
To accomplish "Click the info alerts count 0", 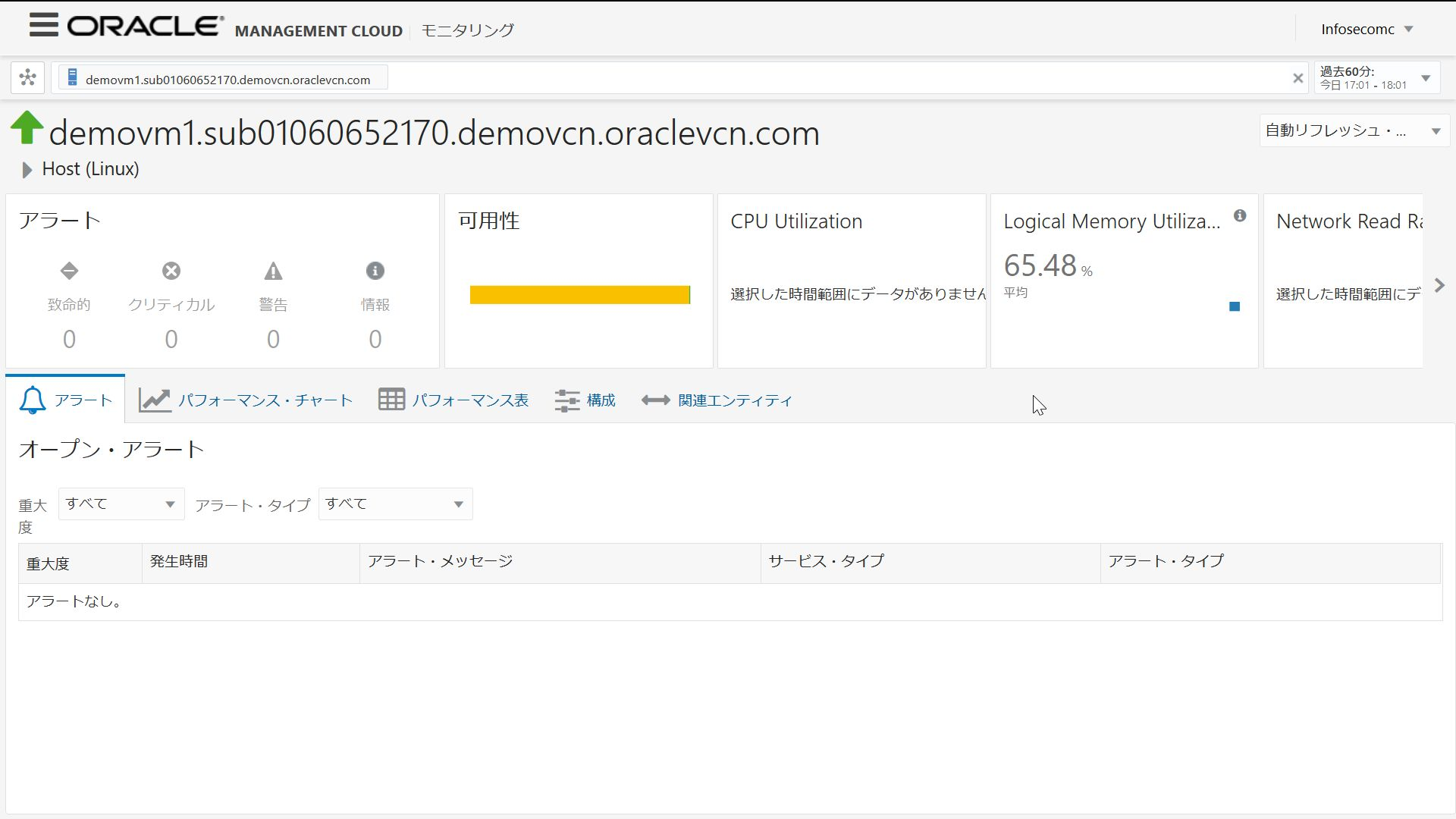I will (375, 339).
